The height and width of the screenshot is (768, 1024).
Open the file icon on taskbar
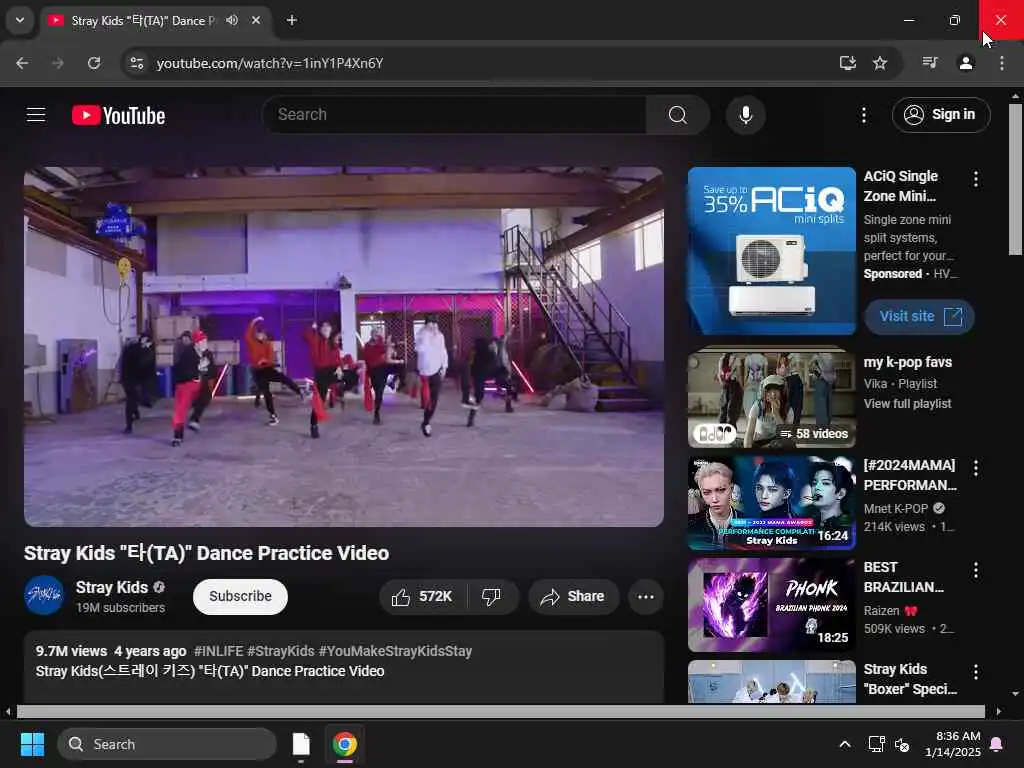click(300, 744)
